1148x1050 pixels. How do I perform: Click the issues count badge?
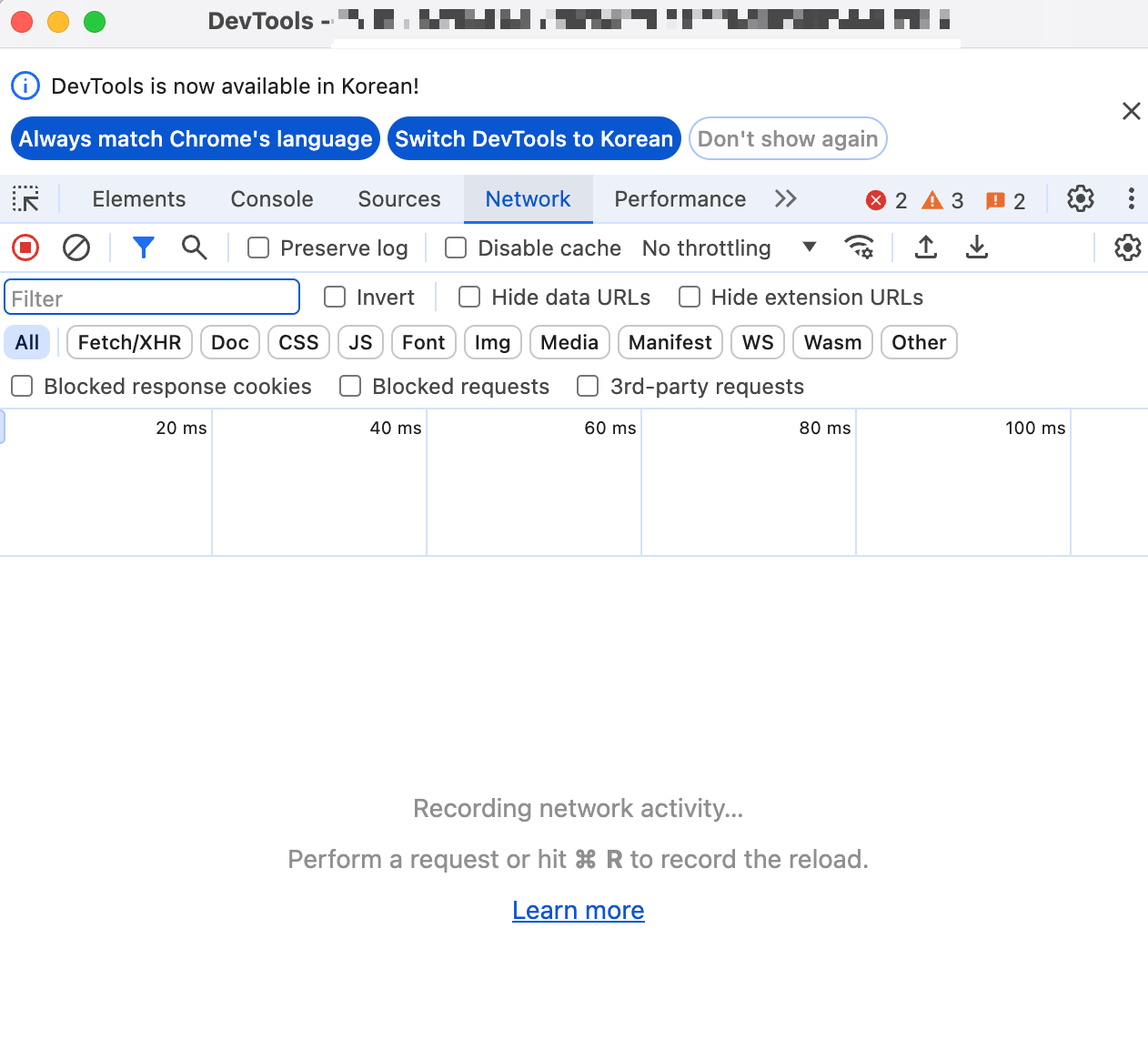pos(1005,200)
